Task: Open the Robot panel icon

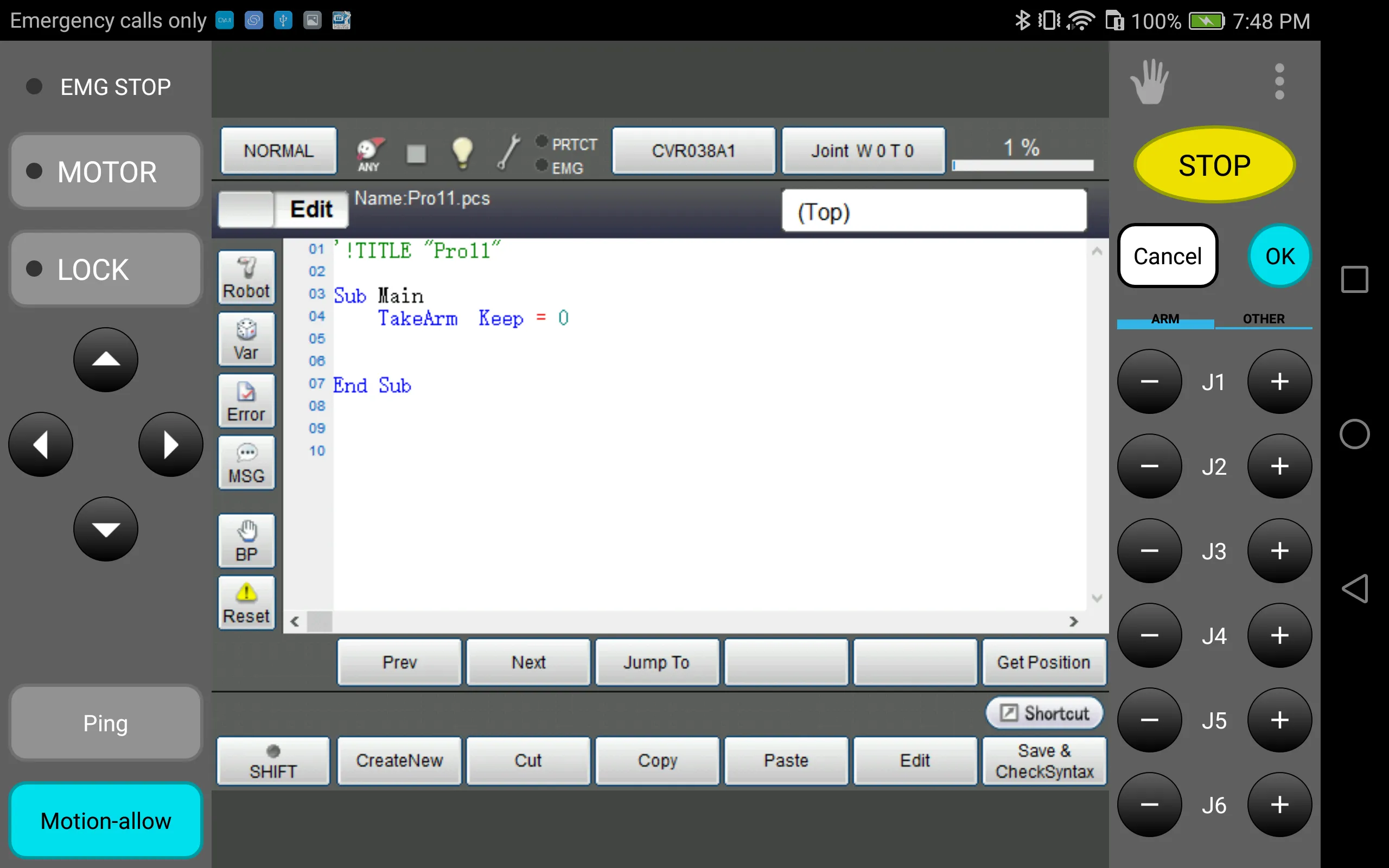Action: (x=246, y=278)
